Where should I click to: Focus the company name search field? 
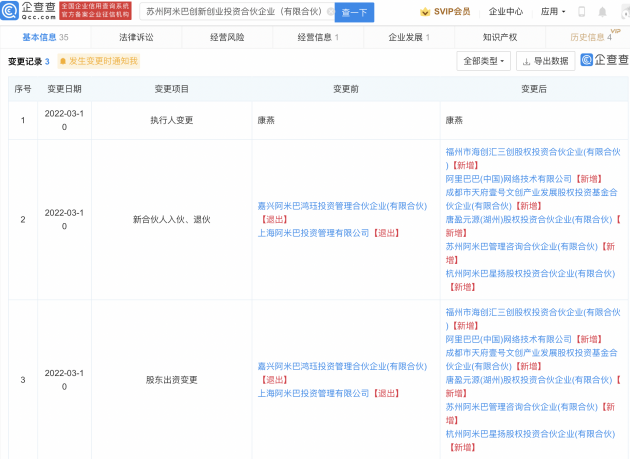[x=237, y=12]
